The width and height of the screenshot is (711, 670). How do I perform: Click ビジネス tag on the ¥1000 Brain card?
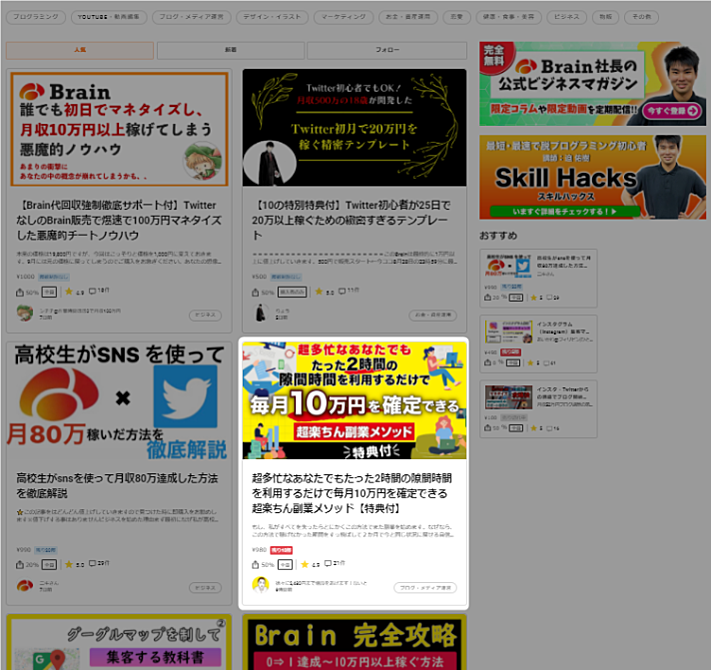tap(205, 315)
